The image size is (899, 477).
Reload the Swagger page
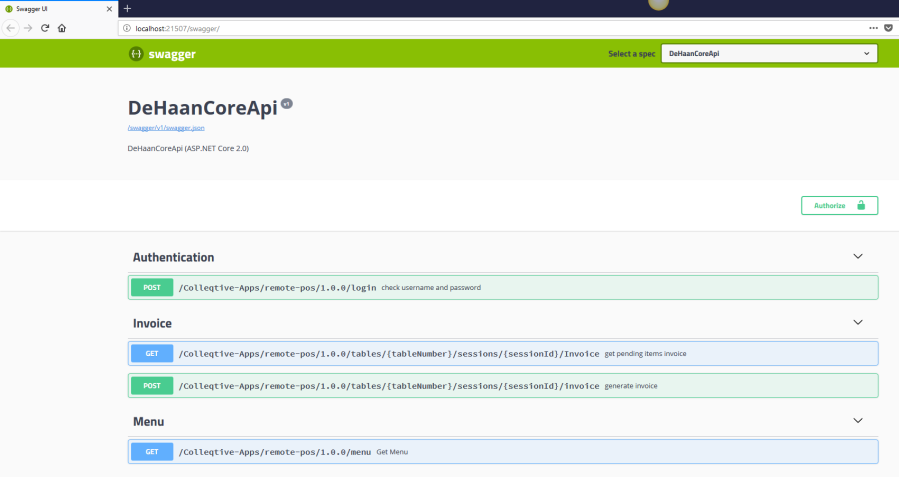point(45,28)
